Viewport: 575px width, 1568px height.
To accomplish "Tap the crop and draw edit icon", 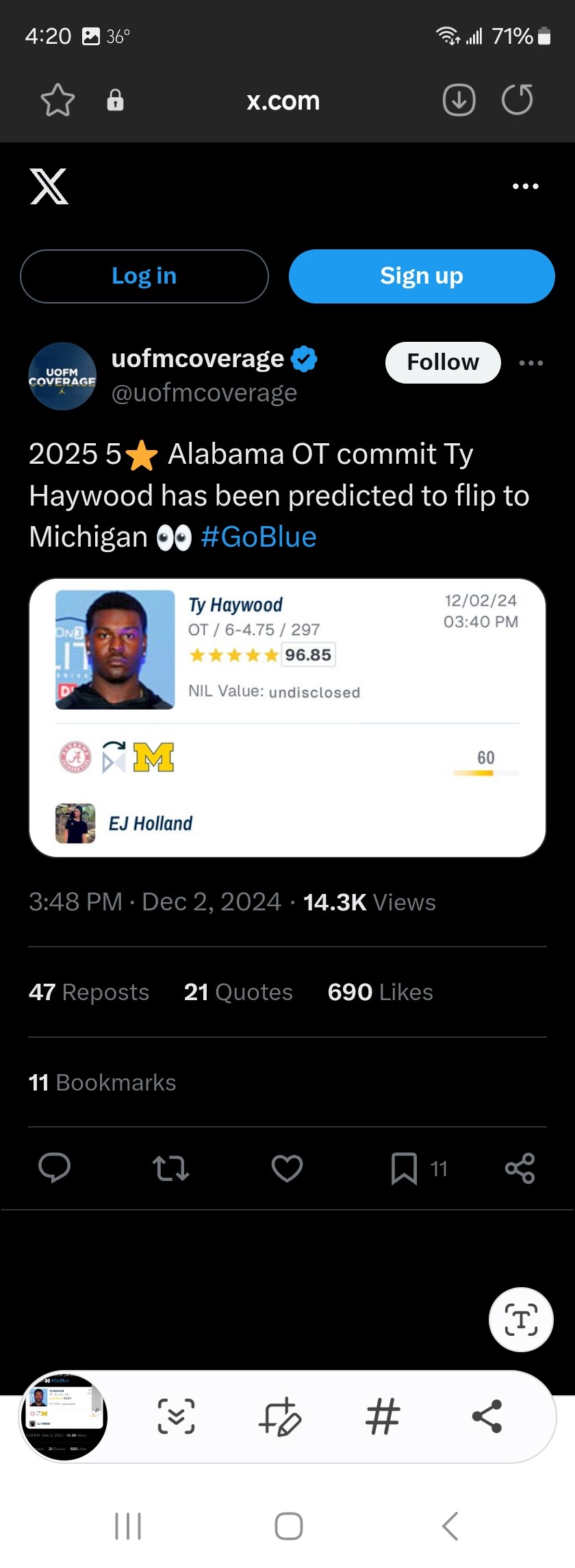I will point(280,1416).
